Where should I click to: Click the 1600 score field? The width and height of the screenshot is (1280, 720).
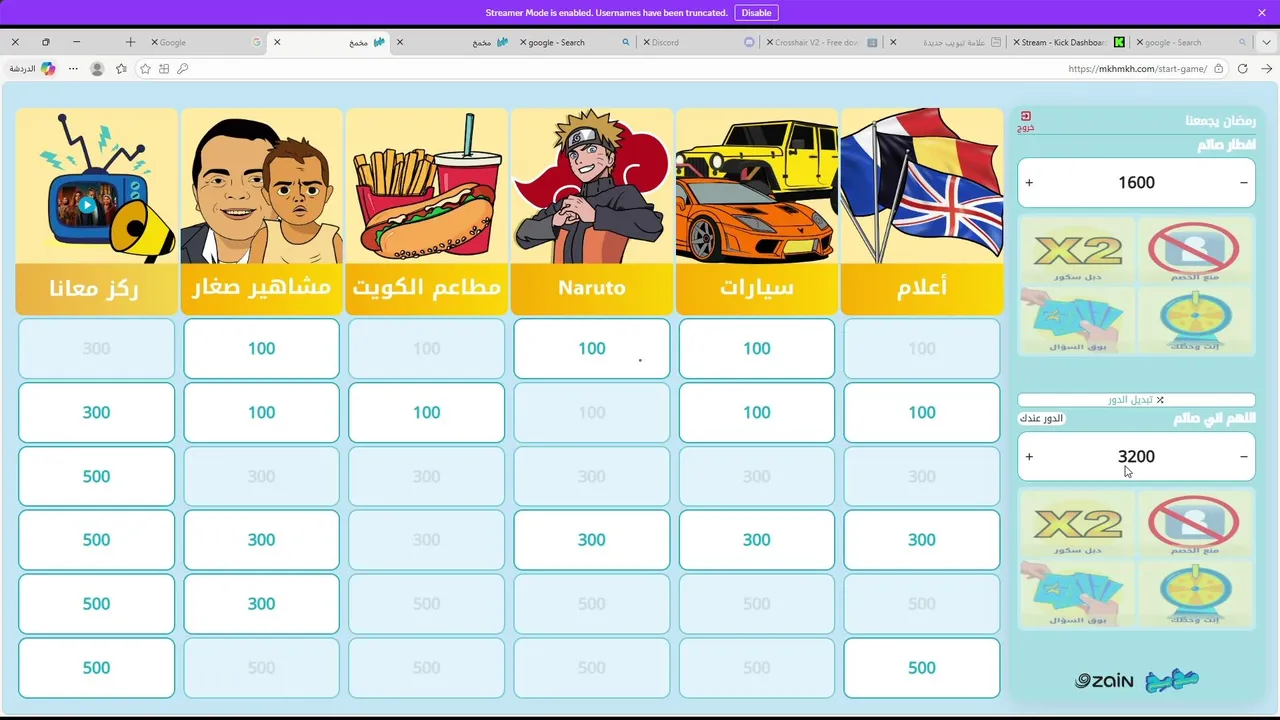(x=1136, y=183)
